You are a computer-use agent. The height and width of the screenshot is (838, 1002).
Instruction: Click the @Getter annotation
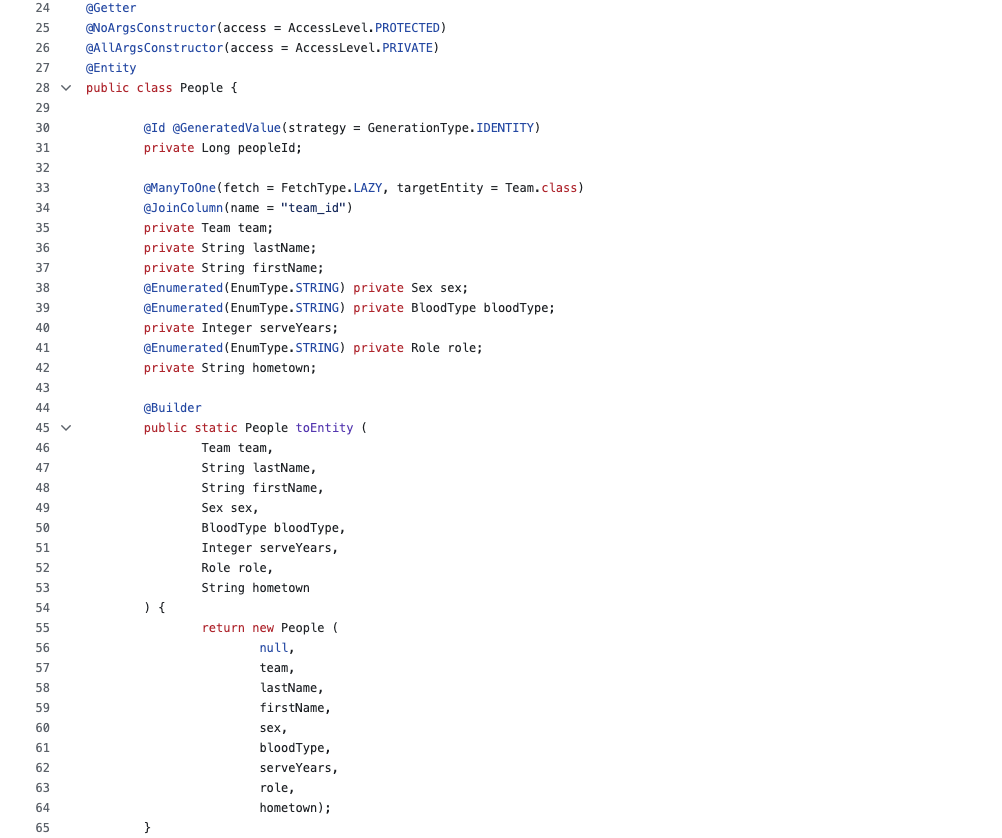click(111, 8)
